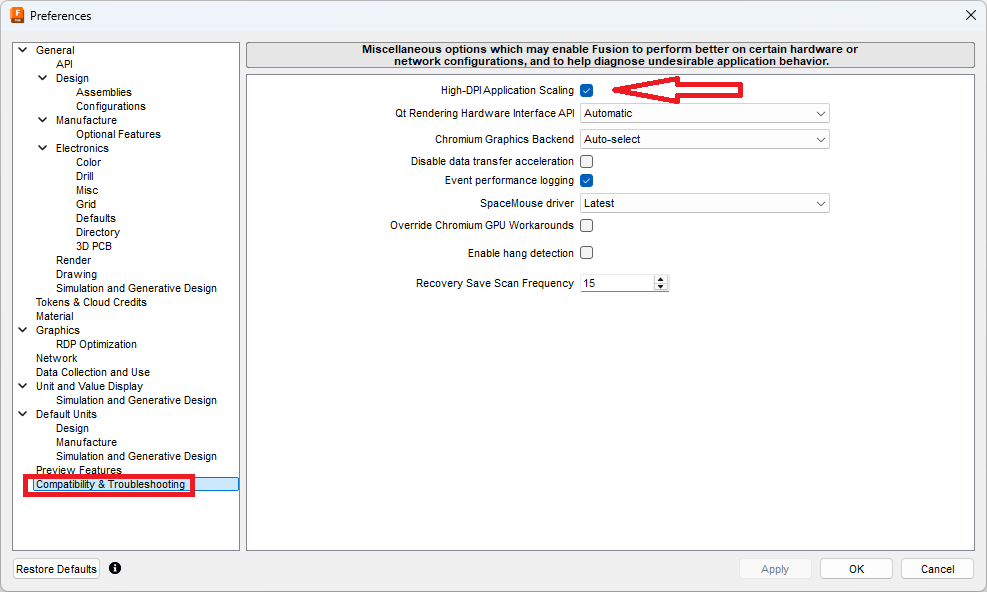Viewport: 987px width, 592px height.
Task: Toggle the High-DPI Application Scaling checkbox
Action: click(x=587, y=91)
